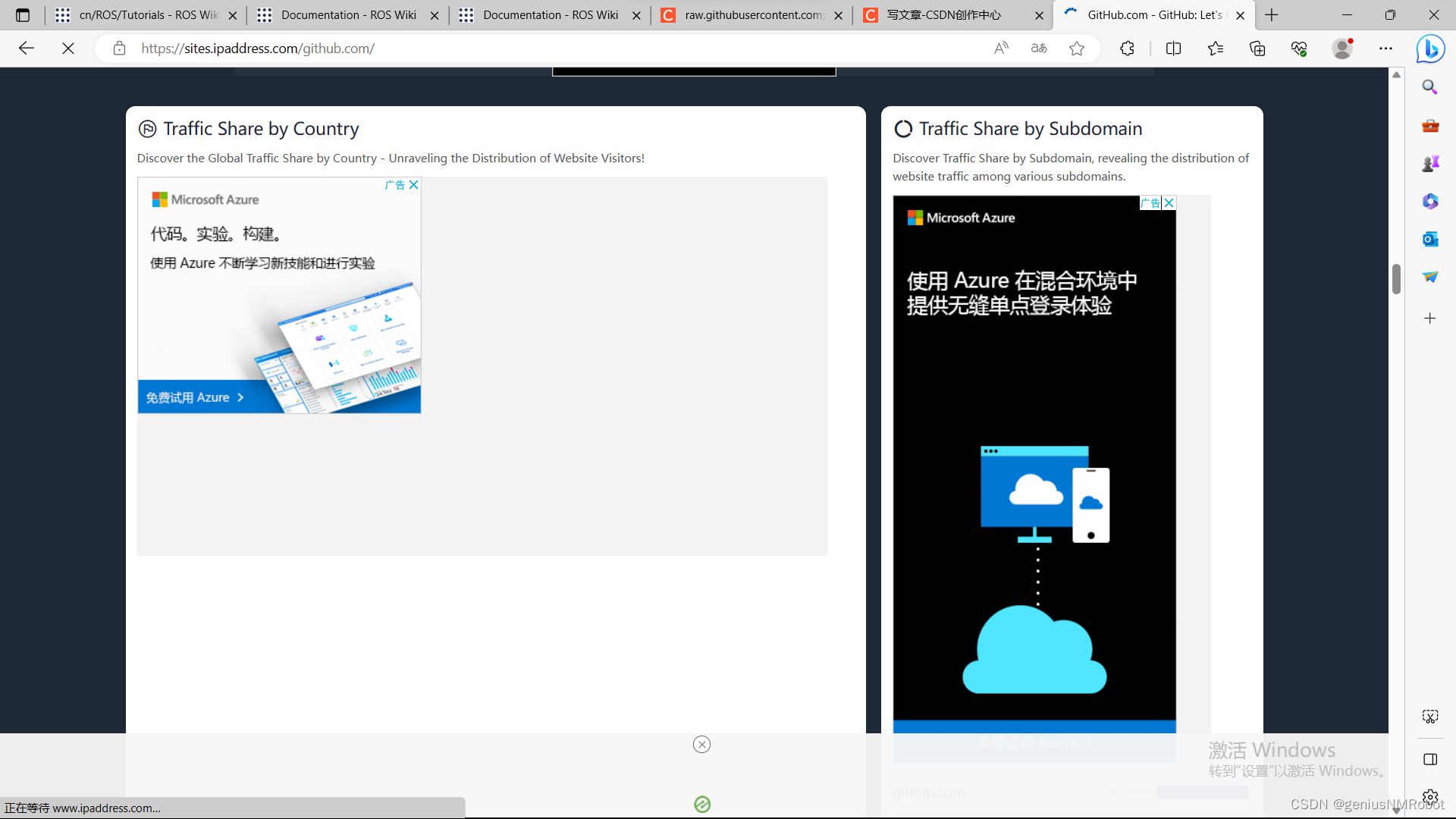
Task: Open the tab actions menu button
Action: pos(23,15)
